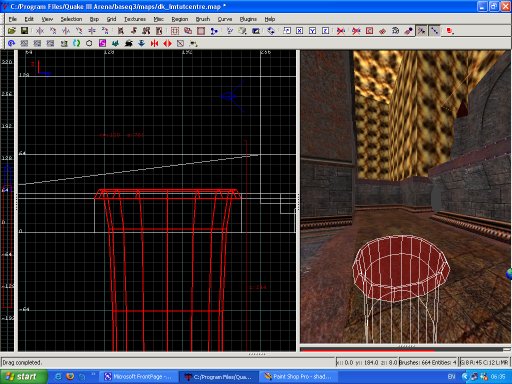Open the Selection menu
This screenshot has width=512, height=384.
click(x=71, y=19)
